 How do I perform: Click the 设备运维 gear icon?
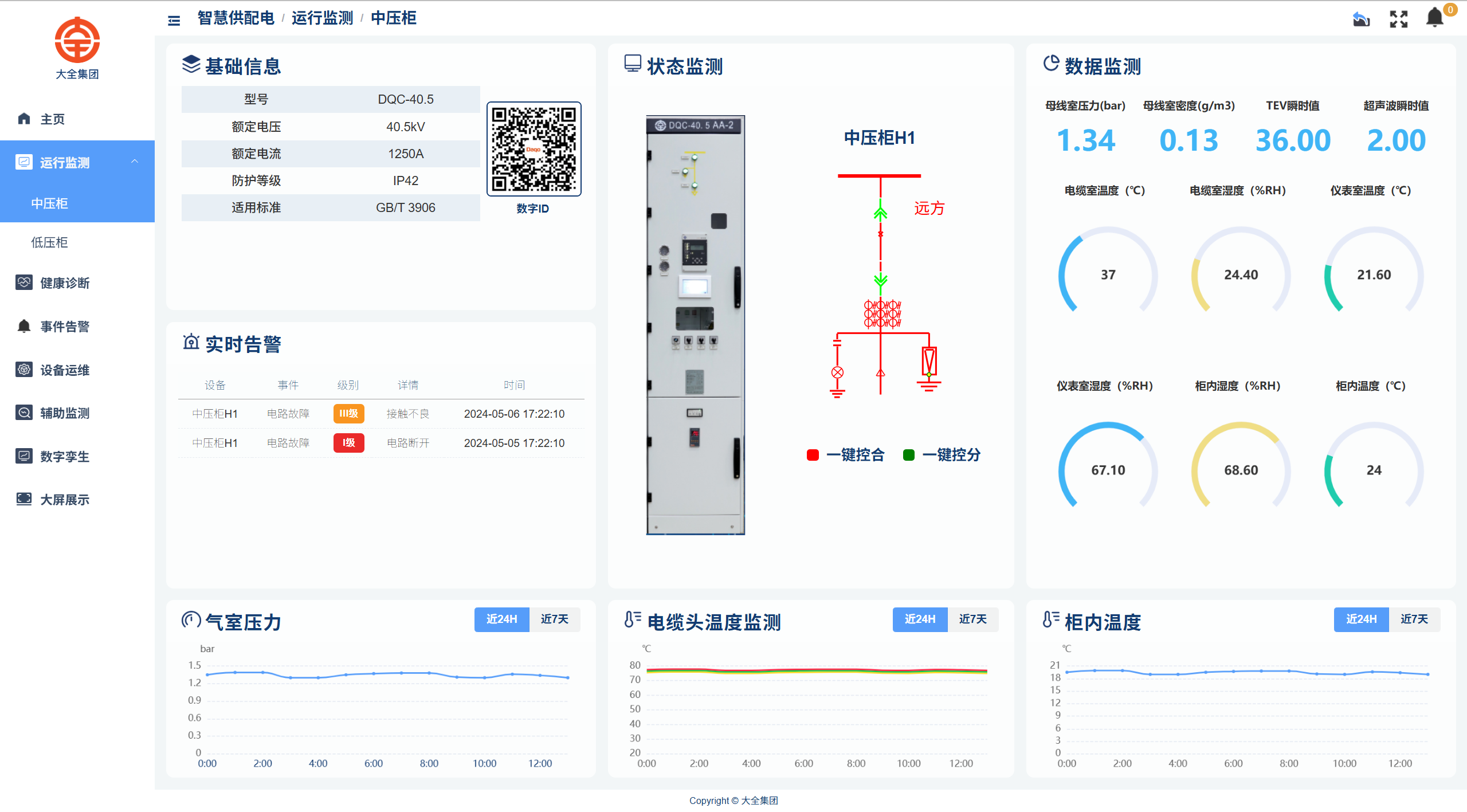pyautogui.click(x=23, y=370)
